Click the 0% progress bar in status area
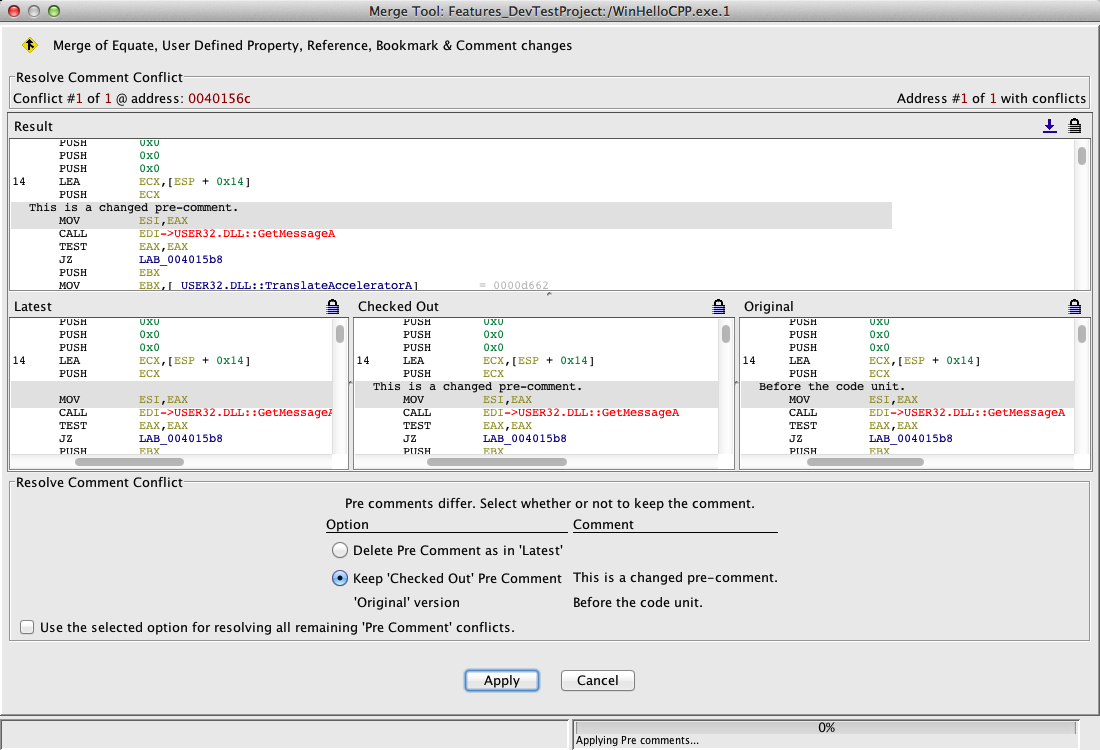Viewport: 1100px width, 750px height. click(826, 728)
